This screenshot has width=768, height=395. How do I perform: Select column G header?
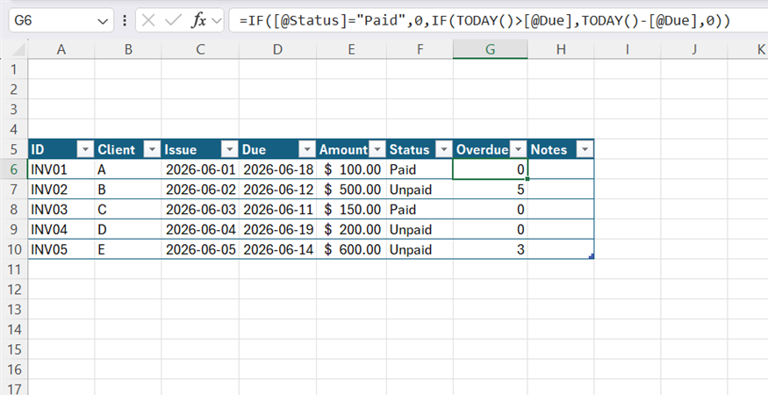coord(490,49)
